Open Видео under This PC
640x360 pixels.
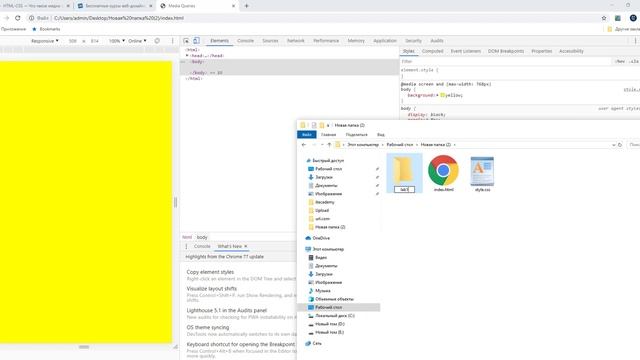pos(321,258)
